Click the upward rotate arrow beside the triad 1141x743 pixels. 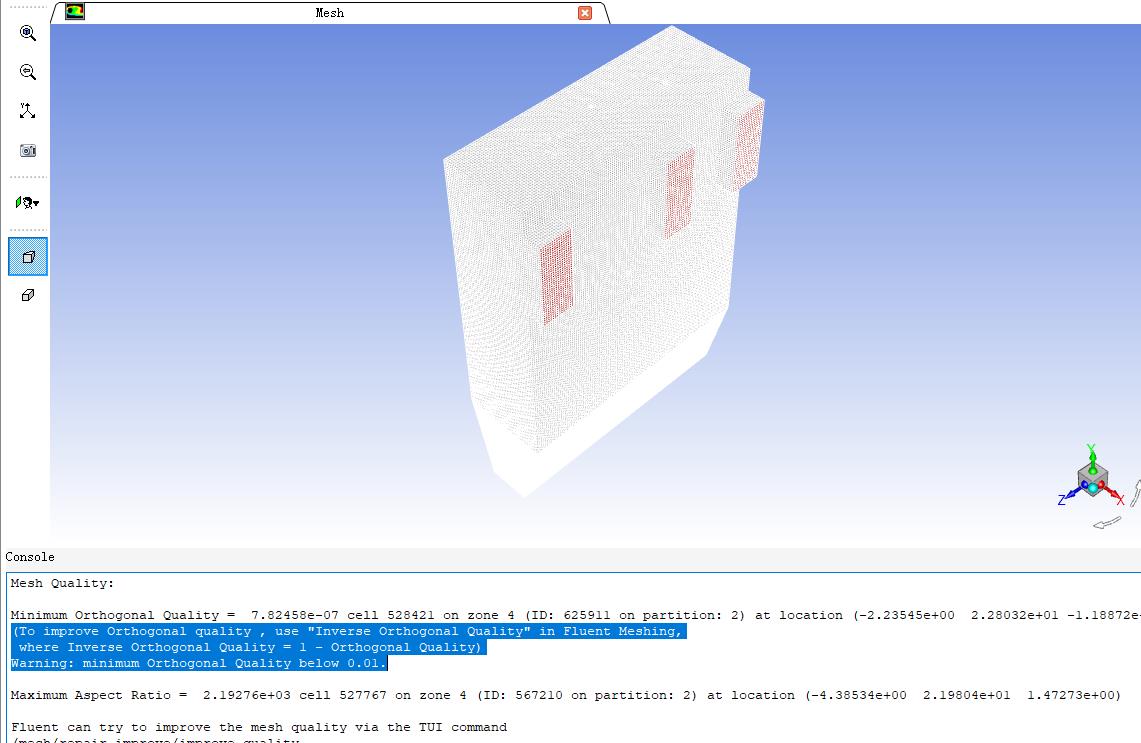click(x=1136, y=492)
